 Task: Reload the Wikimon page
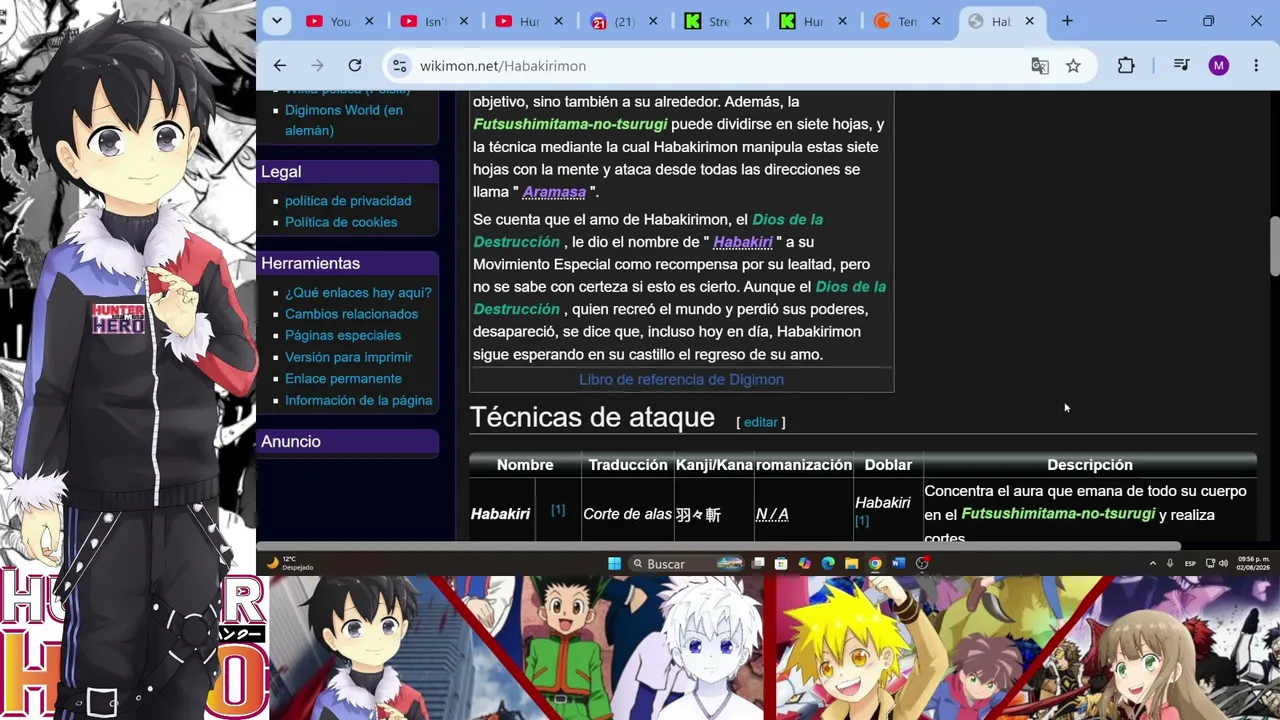(355, 66)
